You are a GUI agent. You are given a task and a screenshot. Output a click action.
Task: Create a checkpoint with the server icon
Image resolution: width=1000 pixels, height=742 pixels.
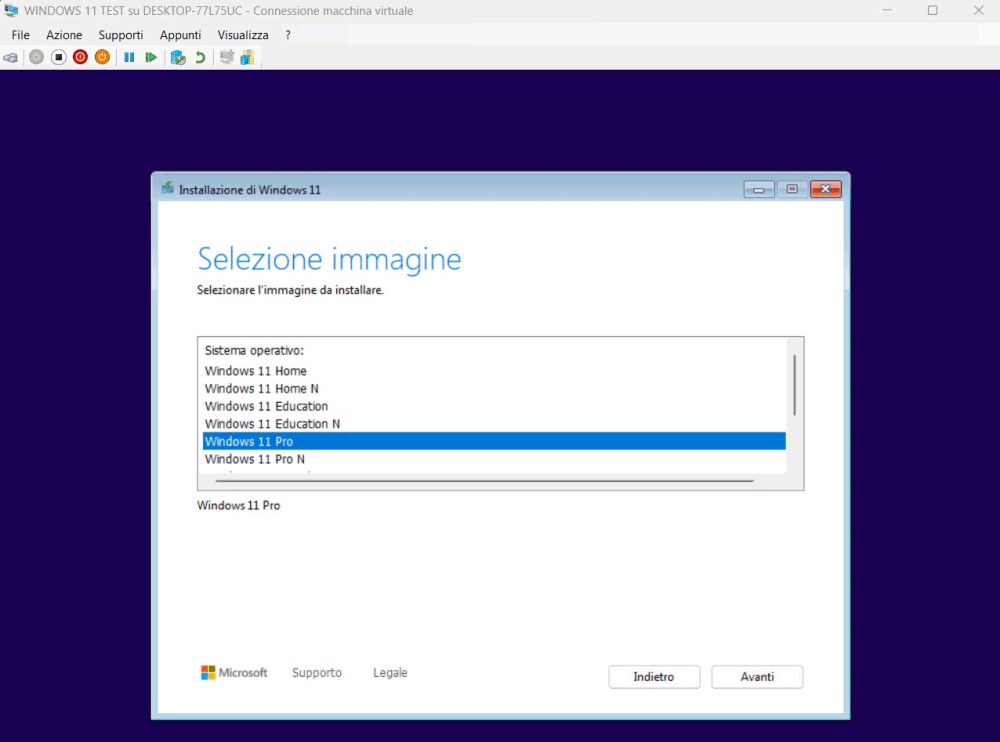tap(178, 57)
